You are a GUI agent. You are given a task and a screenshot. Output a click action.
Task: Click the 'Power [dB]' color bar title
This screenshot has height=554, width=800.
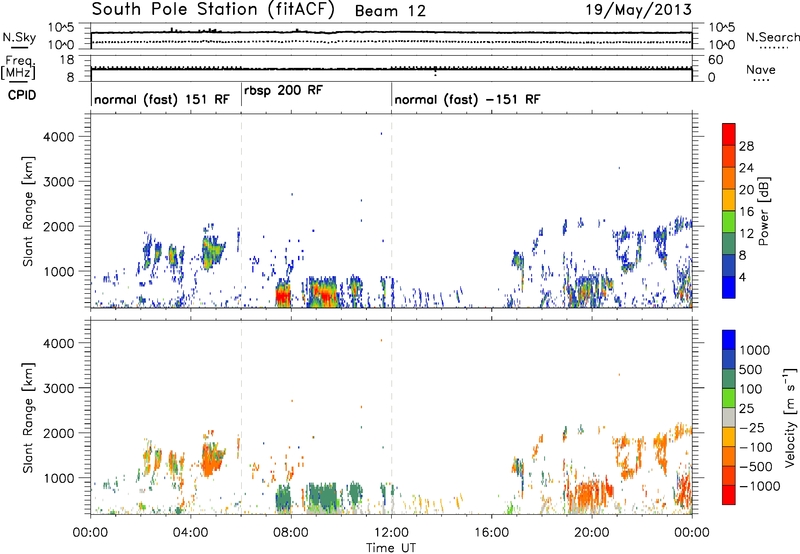(763, 211)
